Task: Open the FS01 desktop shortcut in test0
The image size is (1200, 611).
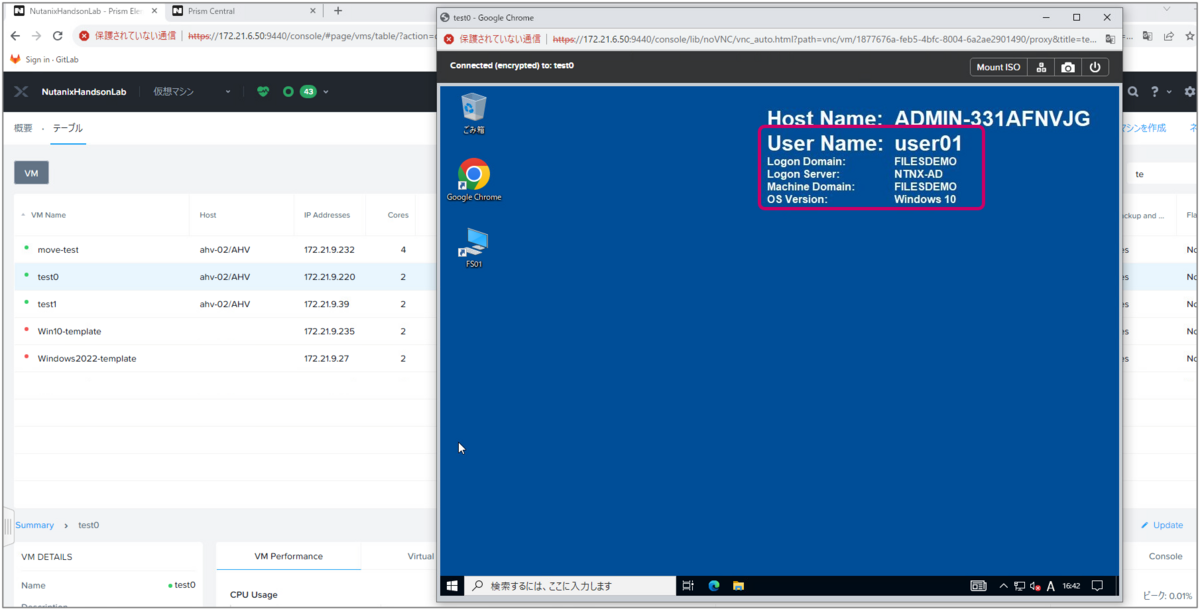Action: (x=474, y=248)
